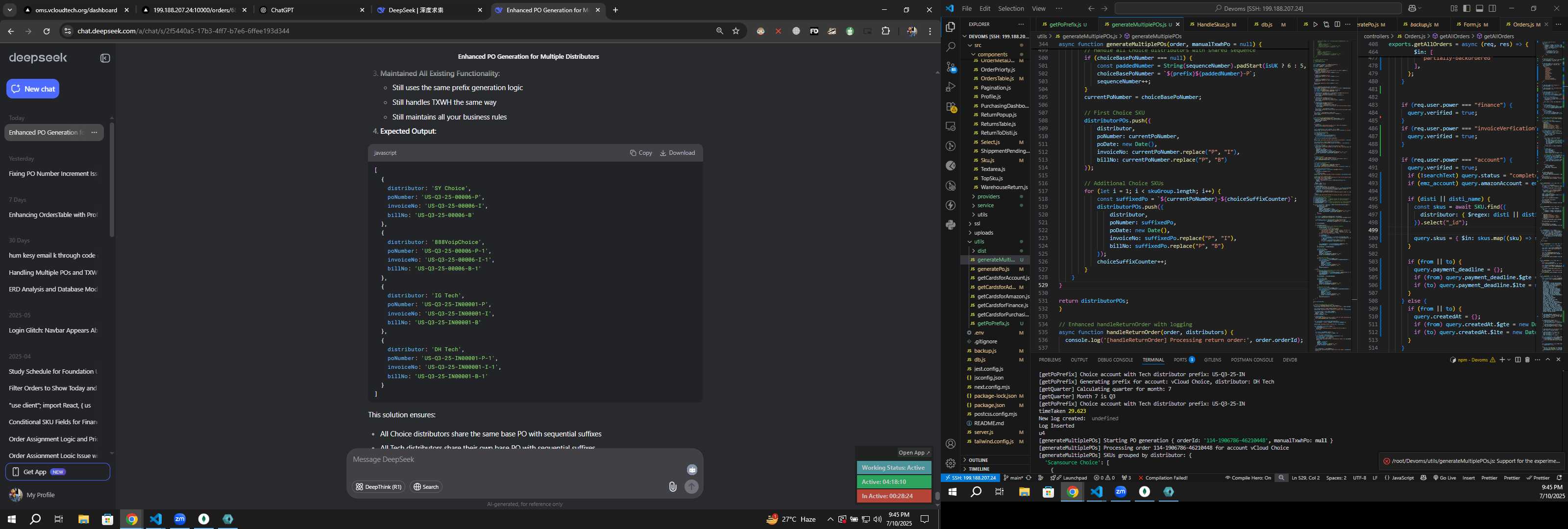Collapse DeepSeek sidebar icon
Viewport: 1568px width, 529px height.
coord(105,58)
